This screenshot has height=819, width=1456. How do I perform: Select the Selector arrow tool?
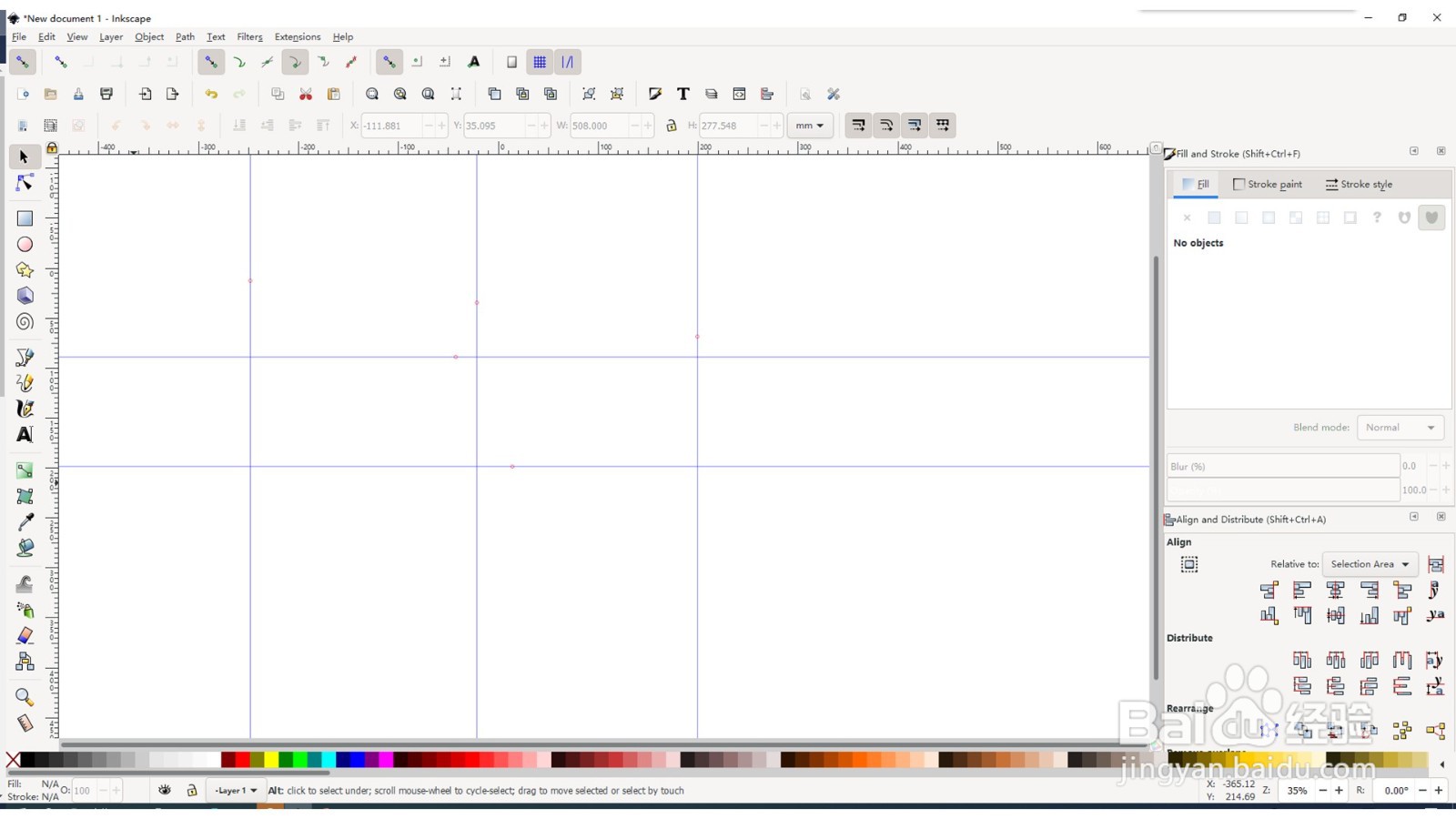click(x=25, y=157)
